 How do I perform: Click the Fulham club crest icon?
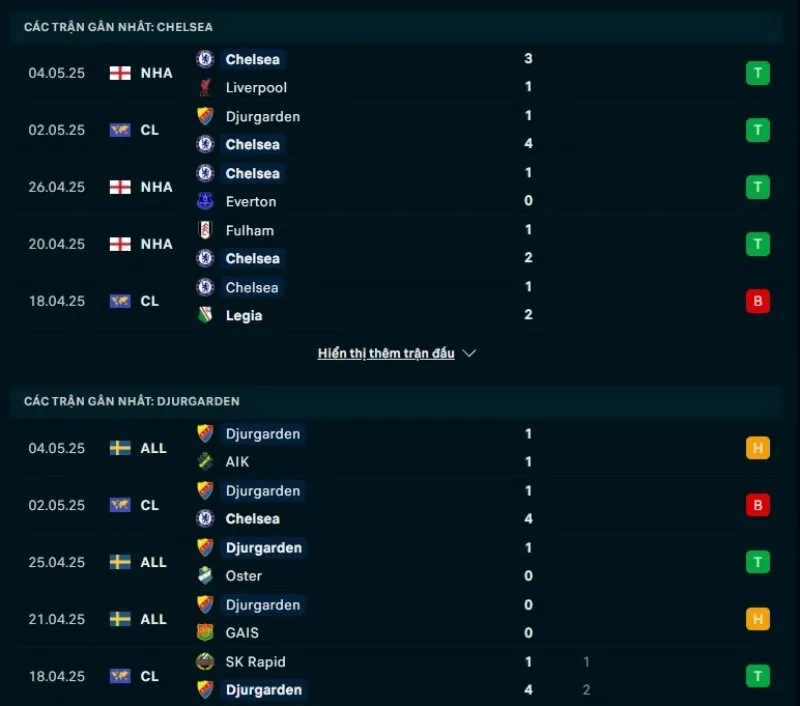205,230
